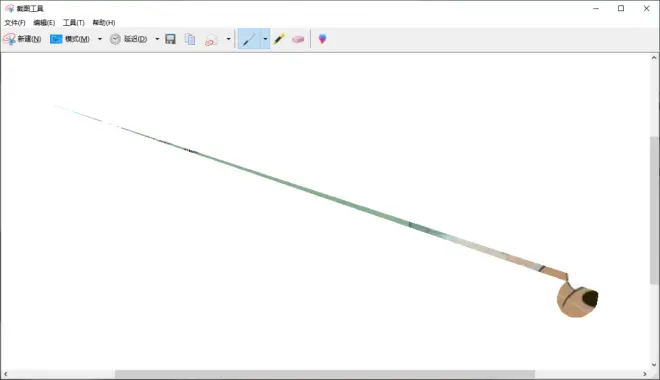660x380 pixels.
Task: Select the Pen tool
Action: pos(249,39)
